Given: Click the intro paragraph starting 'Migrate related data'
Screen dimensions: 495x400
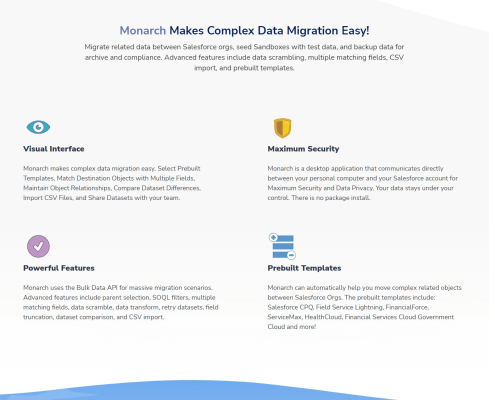Looking at the screenshot, I should point(244,57).
